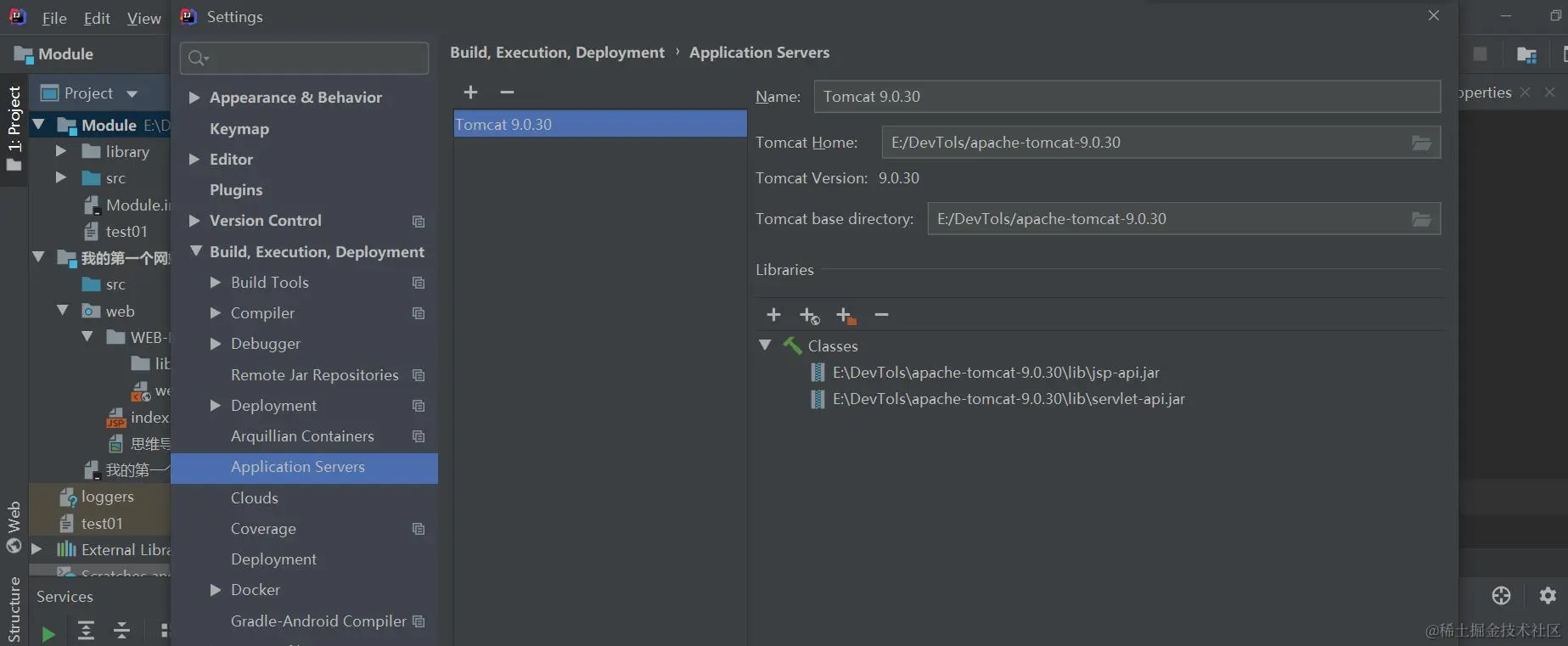Browse for Tomcat Home folder

coord(1421,143)
